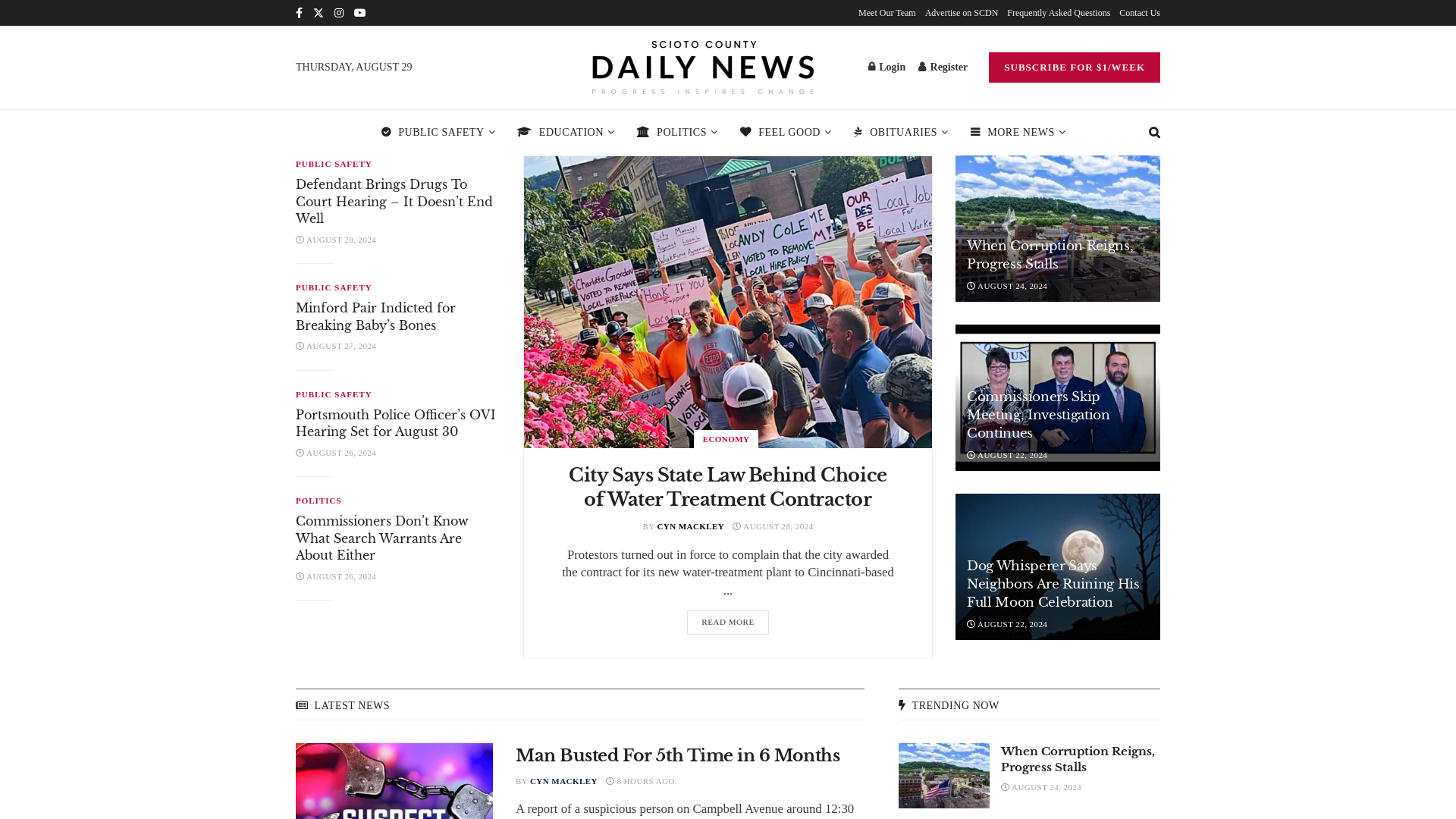Click Politics category label in sidebar
The width and height of the screenshot is (1456, 819).
tap(318, 500)
